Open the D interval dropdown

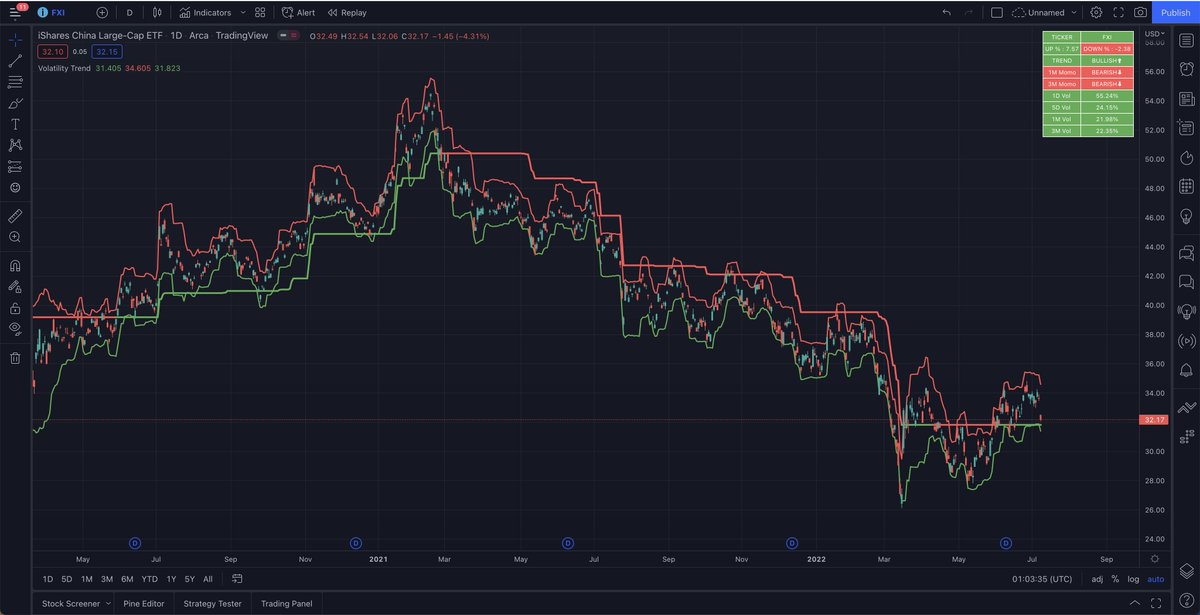129,13
